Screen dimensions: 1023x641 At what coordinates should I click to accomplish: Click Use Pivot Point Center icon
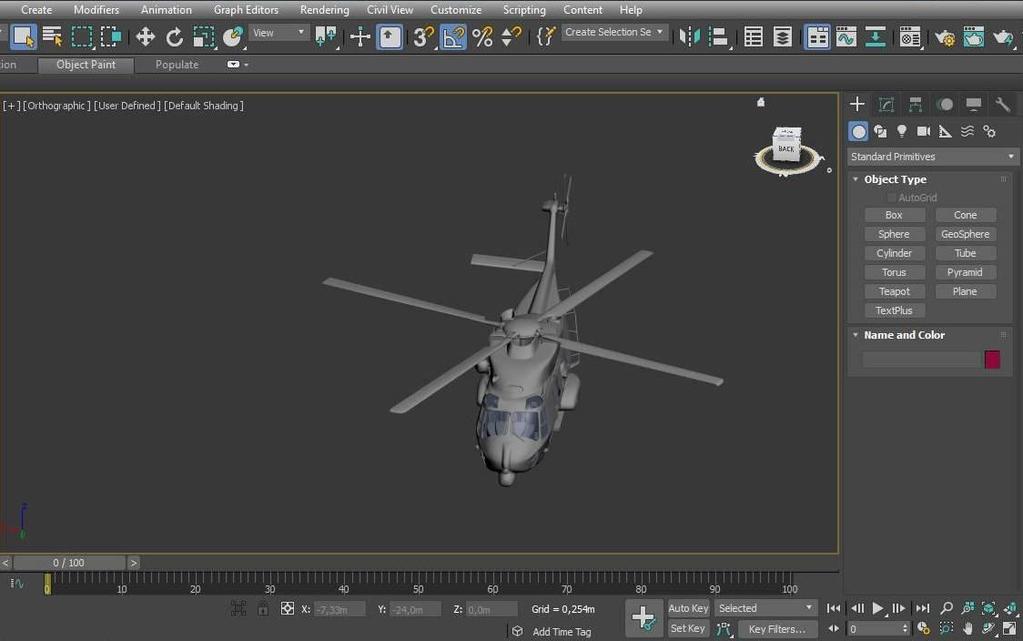point(325,37)
